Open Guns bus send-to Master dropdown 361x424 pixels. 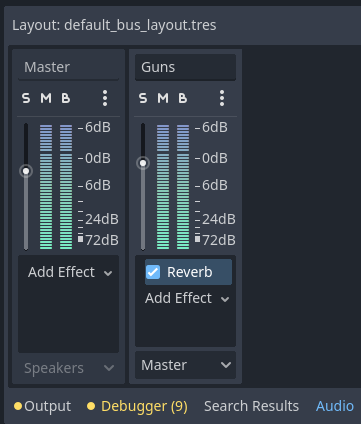point(186,365)
